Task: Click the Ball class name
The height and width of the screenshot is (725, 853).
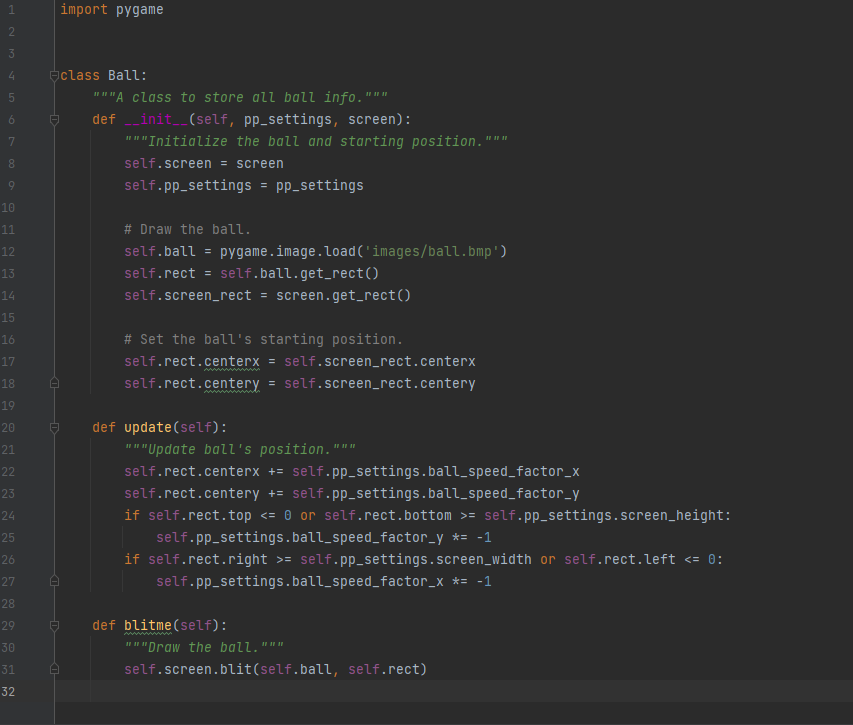Action: [124, 76]
